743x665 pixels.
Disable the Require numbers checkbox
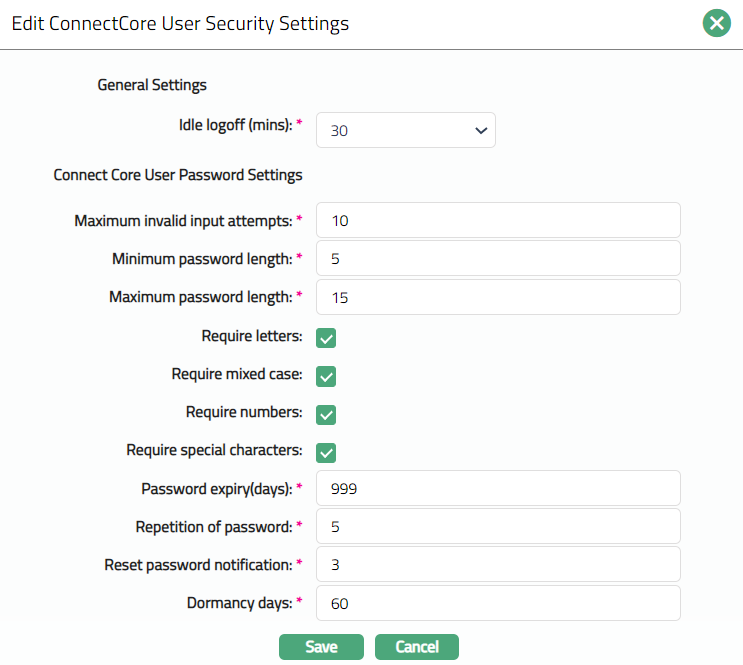(326, 414)
